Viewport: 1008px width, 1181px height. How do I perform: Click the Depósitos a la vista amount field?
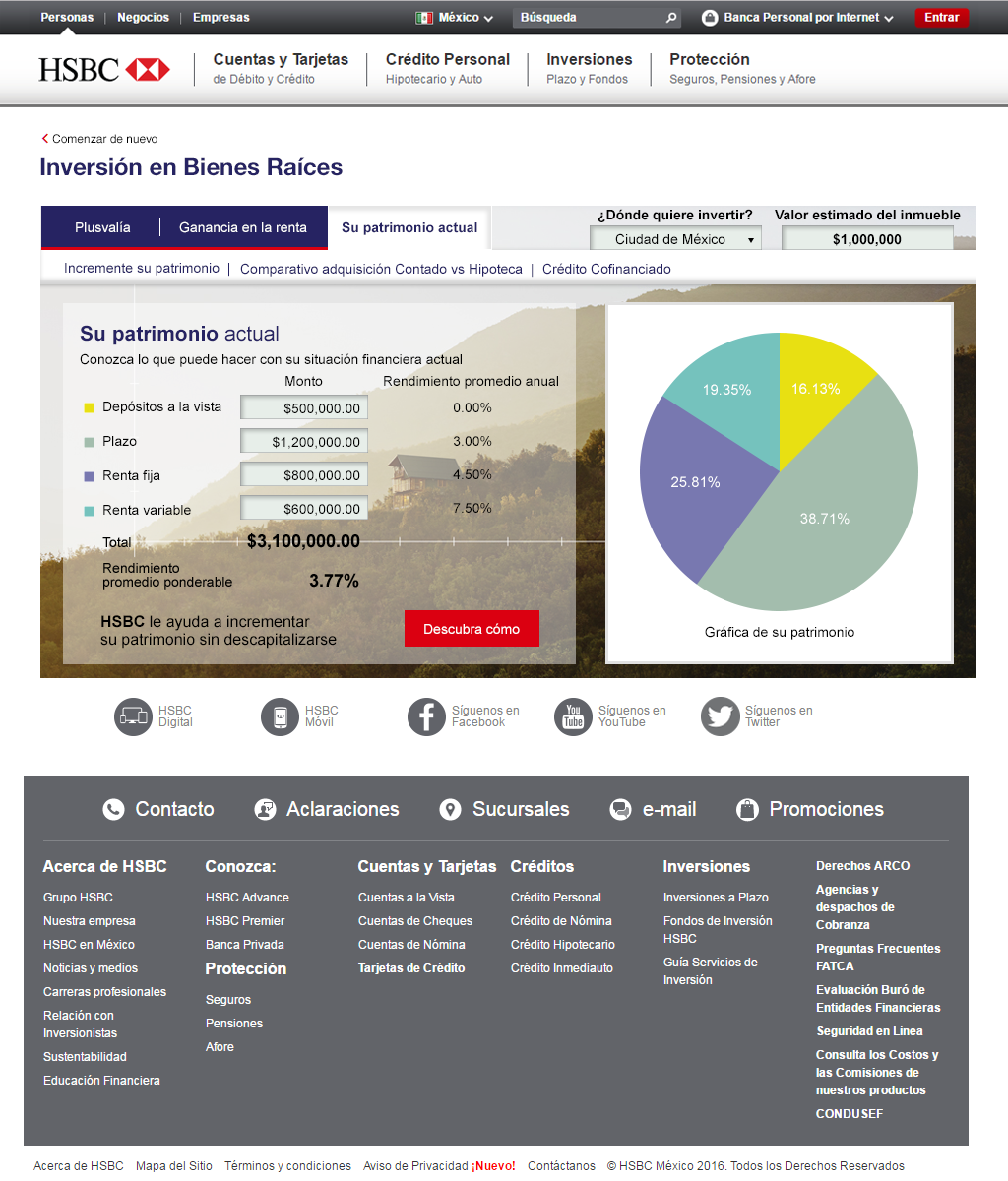[x=304, y=407]
